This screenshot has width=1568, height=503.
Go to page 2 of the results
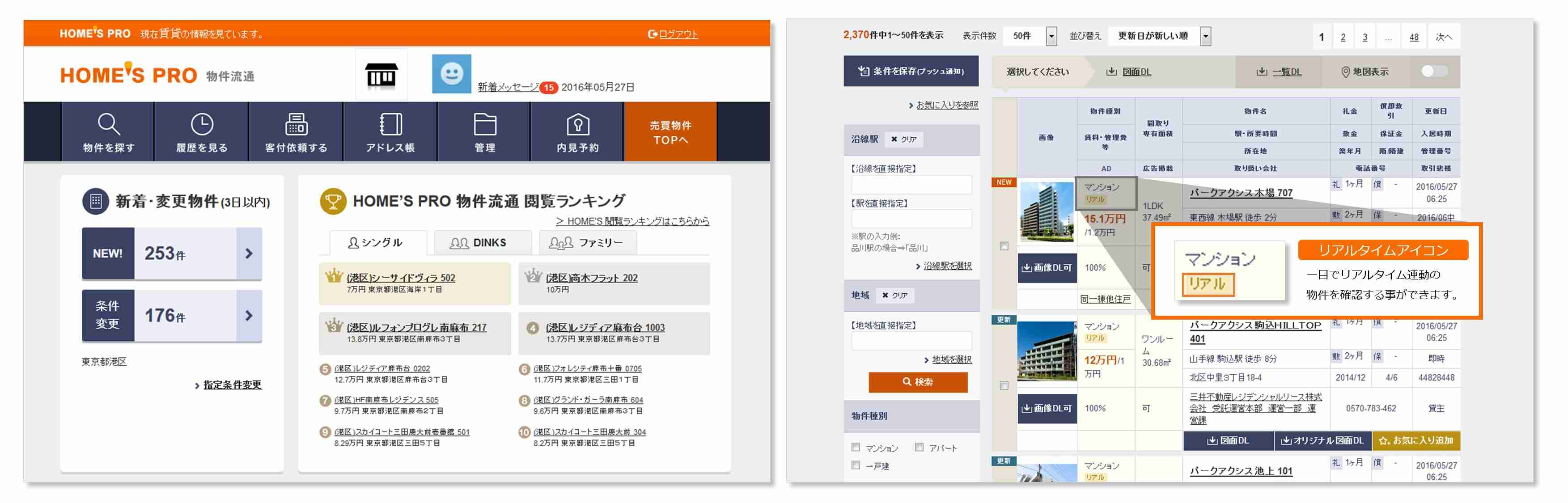(x=1343, y=36)
